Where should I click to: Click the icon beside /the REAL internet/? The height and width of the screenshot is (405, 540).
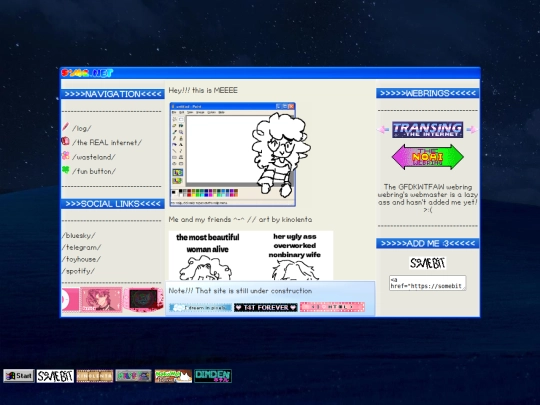tap(65, 141)
